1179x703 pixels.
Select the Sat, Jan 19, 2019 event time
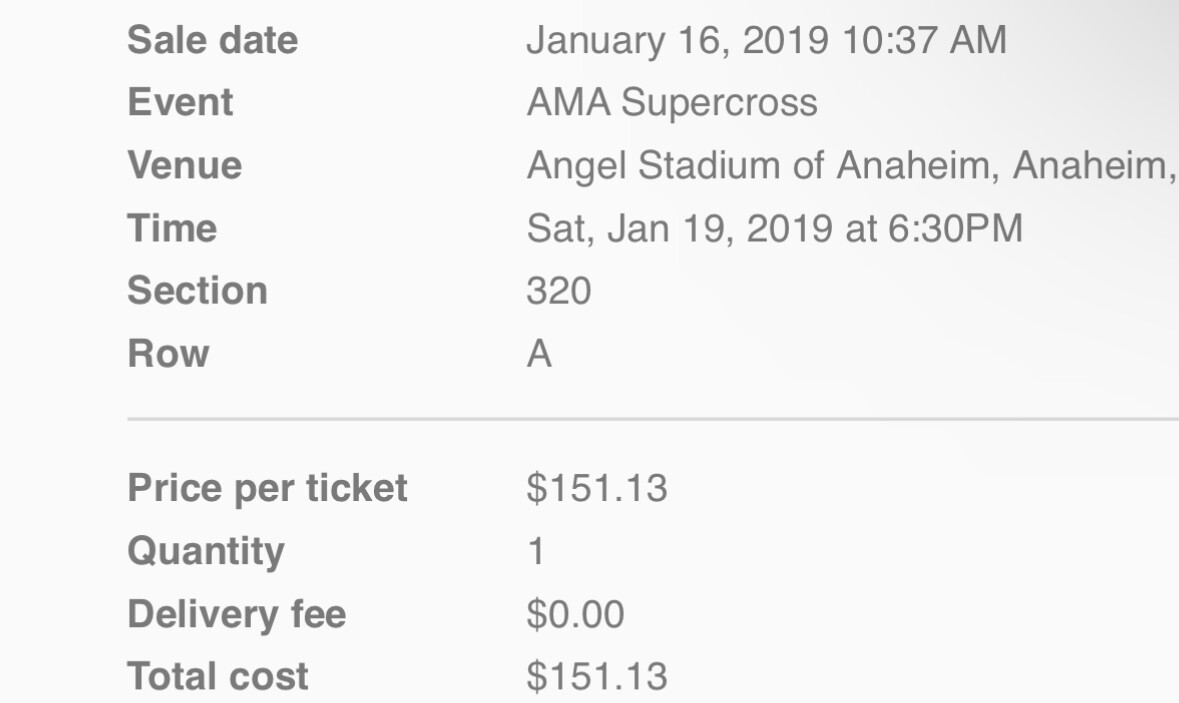(774, 228)
